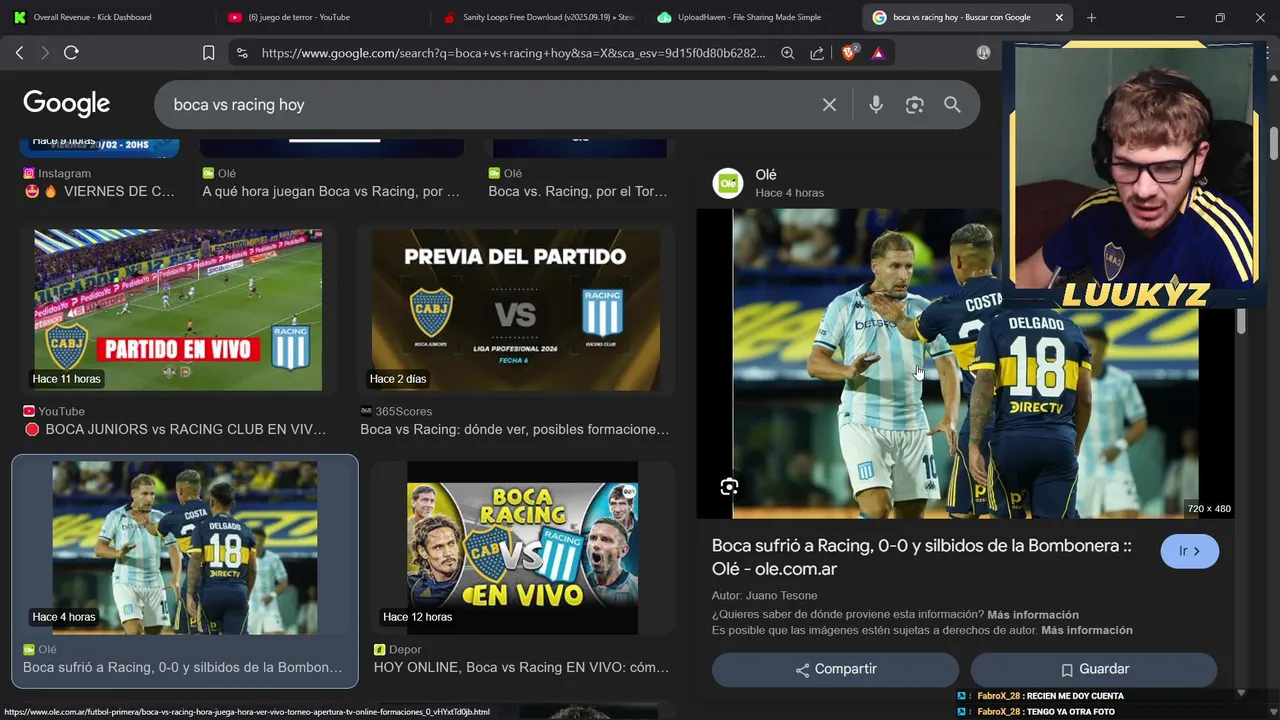Open A qué hora juegan Boca vs Racing link
This screenshot has width=1280, height=720.
pos(331,191)
